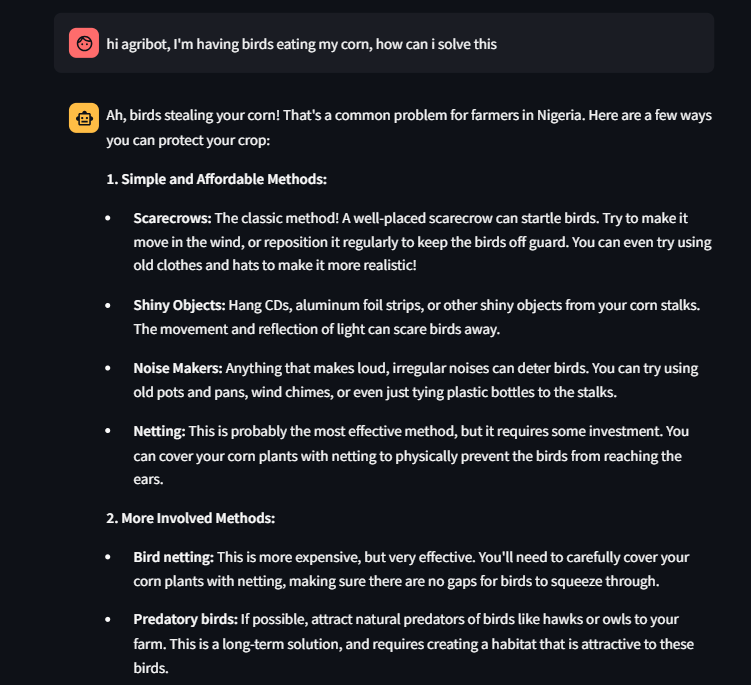751x685 pixels.
Task: Click the bold "Scarecrows:" label
Action: [x=172, y=218]
